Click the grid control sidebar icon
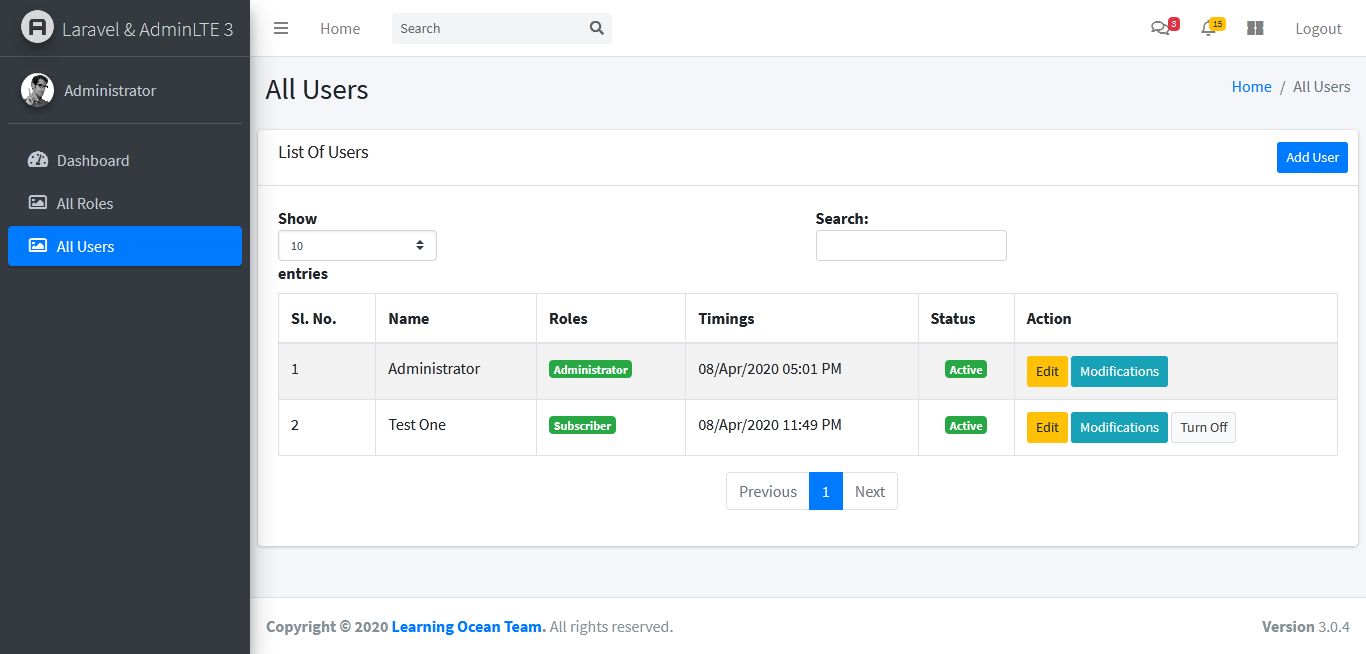 tap(1256, 29)
